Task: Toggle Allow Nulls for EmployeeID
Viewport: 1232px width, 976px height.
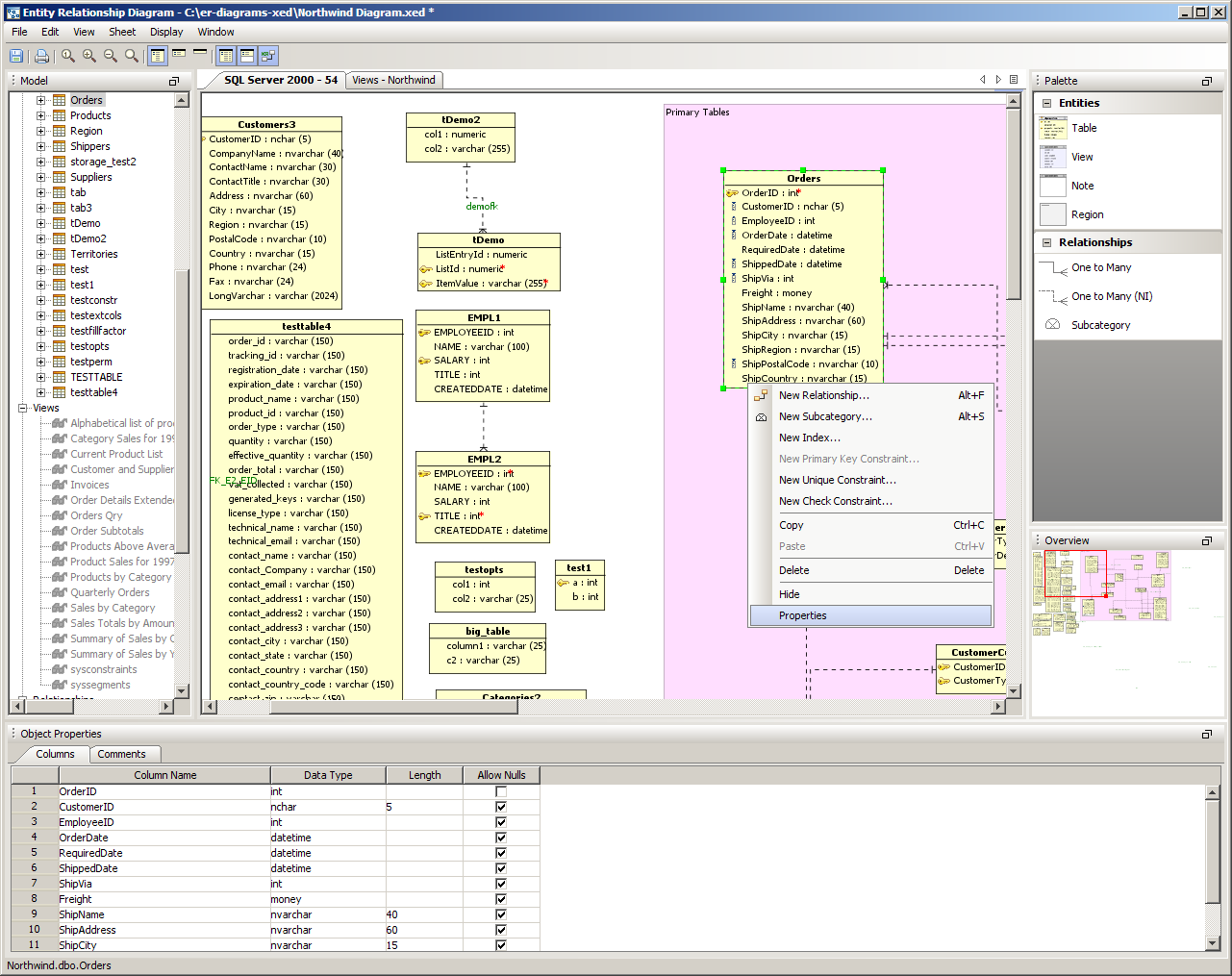Action: click(501, 823)
